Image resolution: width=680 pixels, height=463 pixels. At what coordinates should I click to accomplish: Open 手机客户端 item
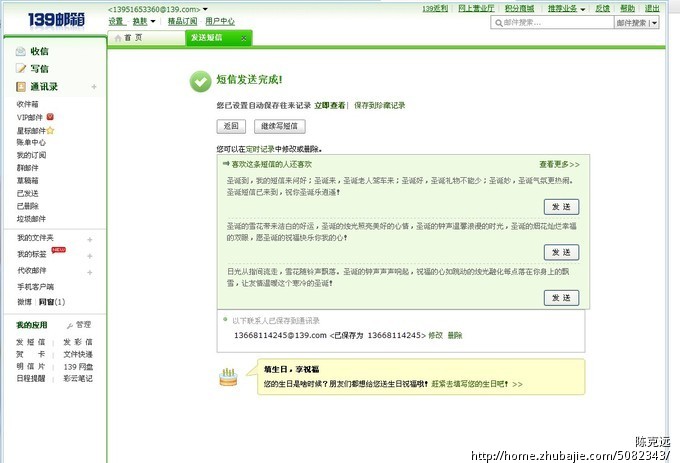pyautogui.click(x=35, y=287)
